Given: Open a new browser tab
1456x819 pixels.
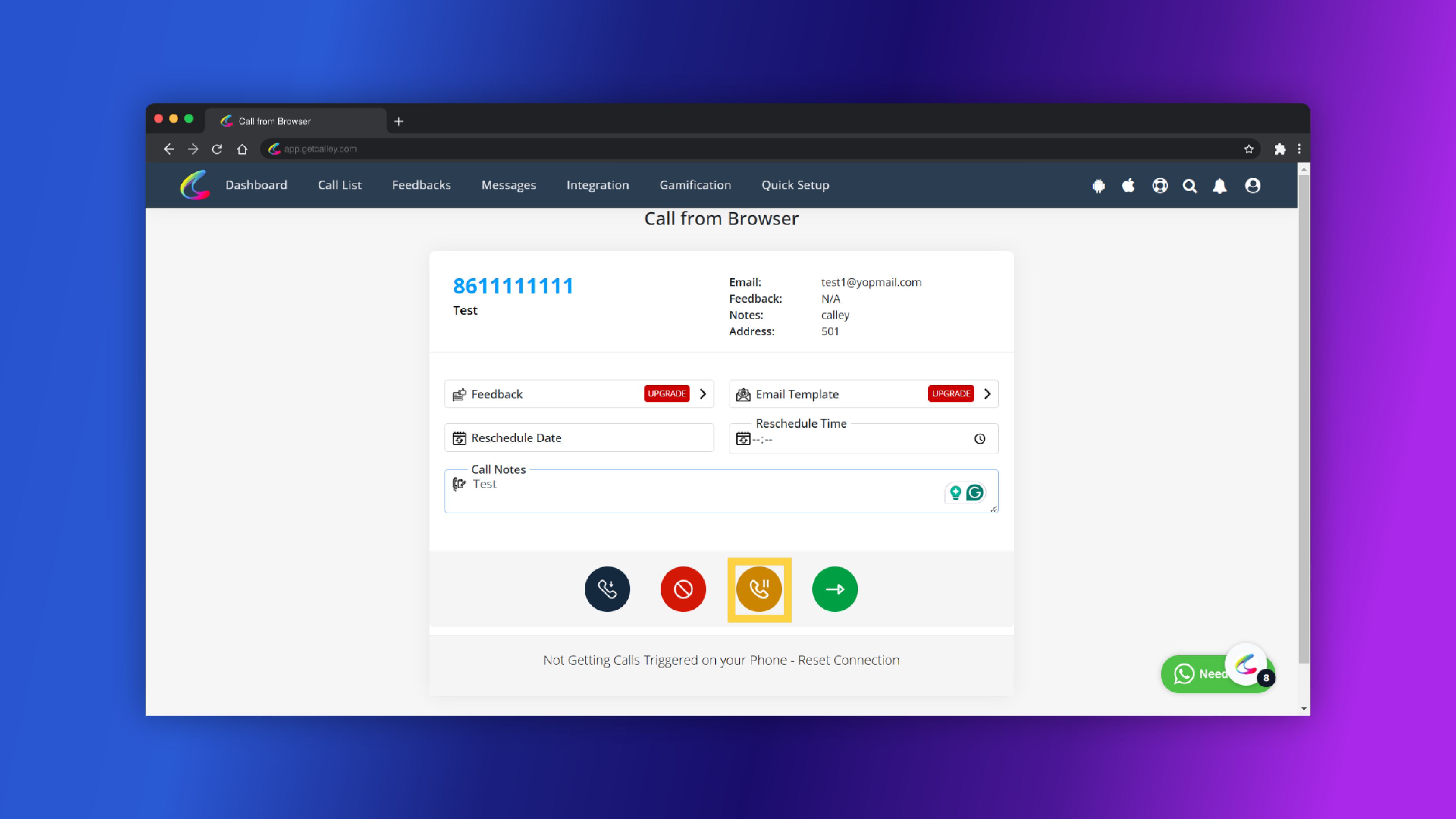Looking at the screenshot, I should [399, 121].
